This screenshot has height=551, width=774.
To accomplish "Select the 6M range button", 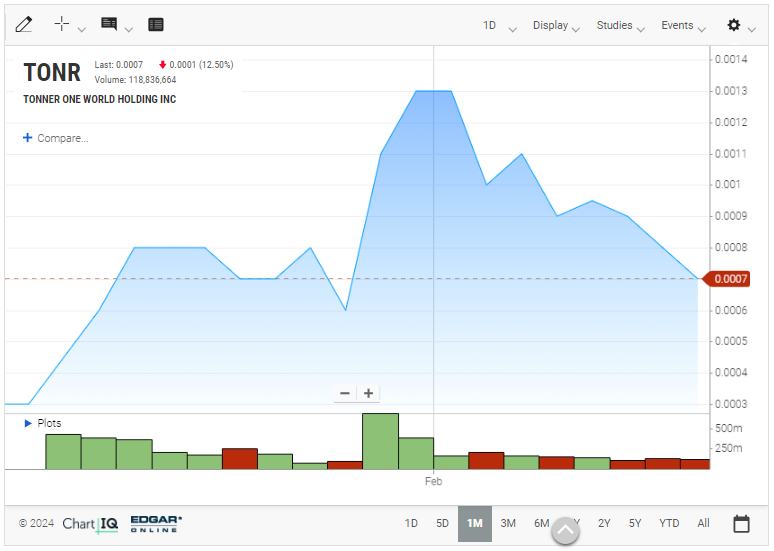I will point(542,523).
